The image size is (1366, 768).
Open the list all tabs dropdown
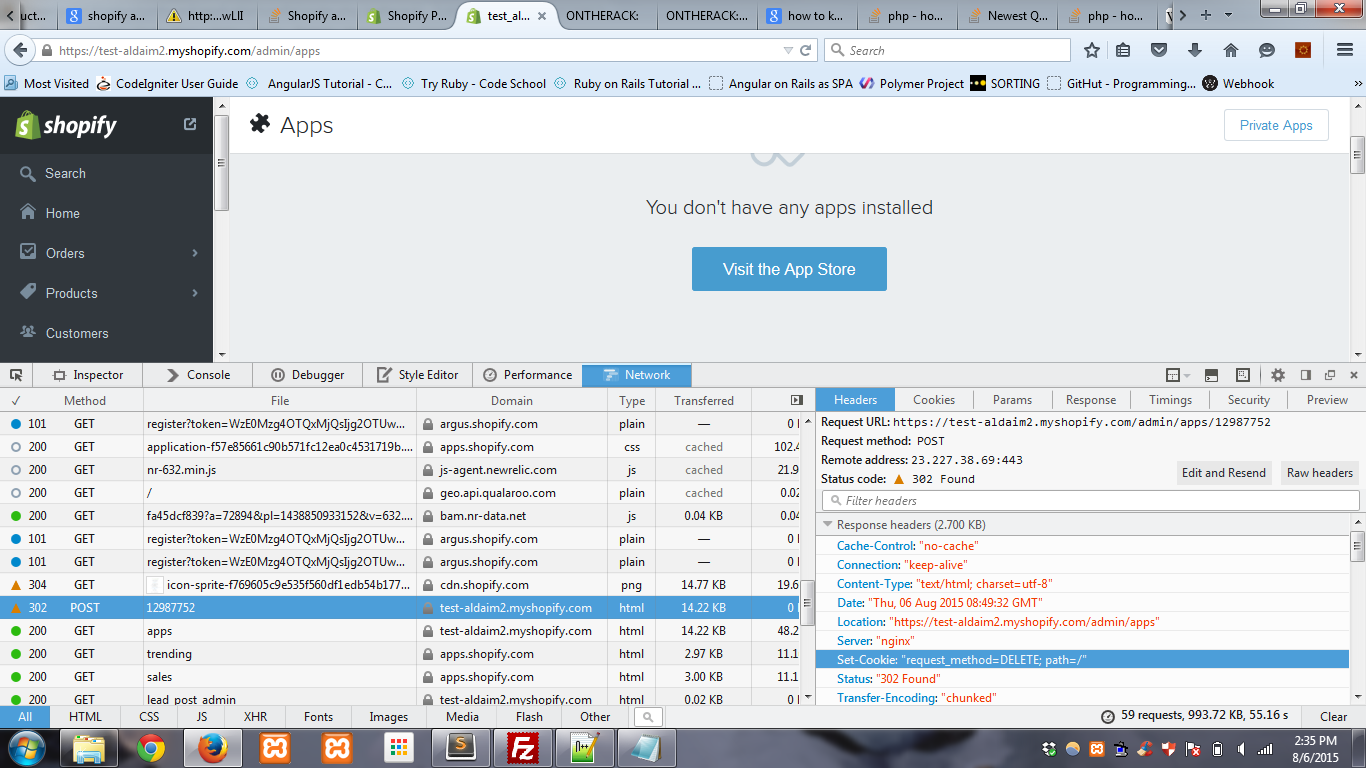click(x=1227, y=15)
